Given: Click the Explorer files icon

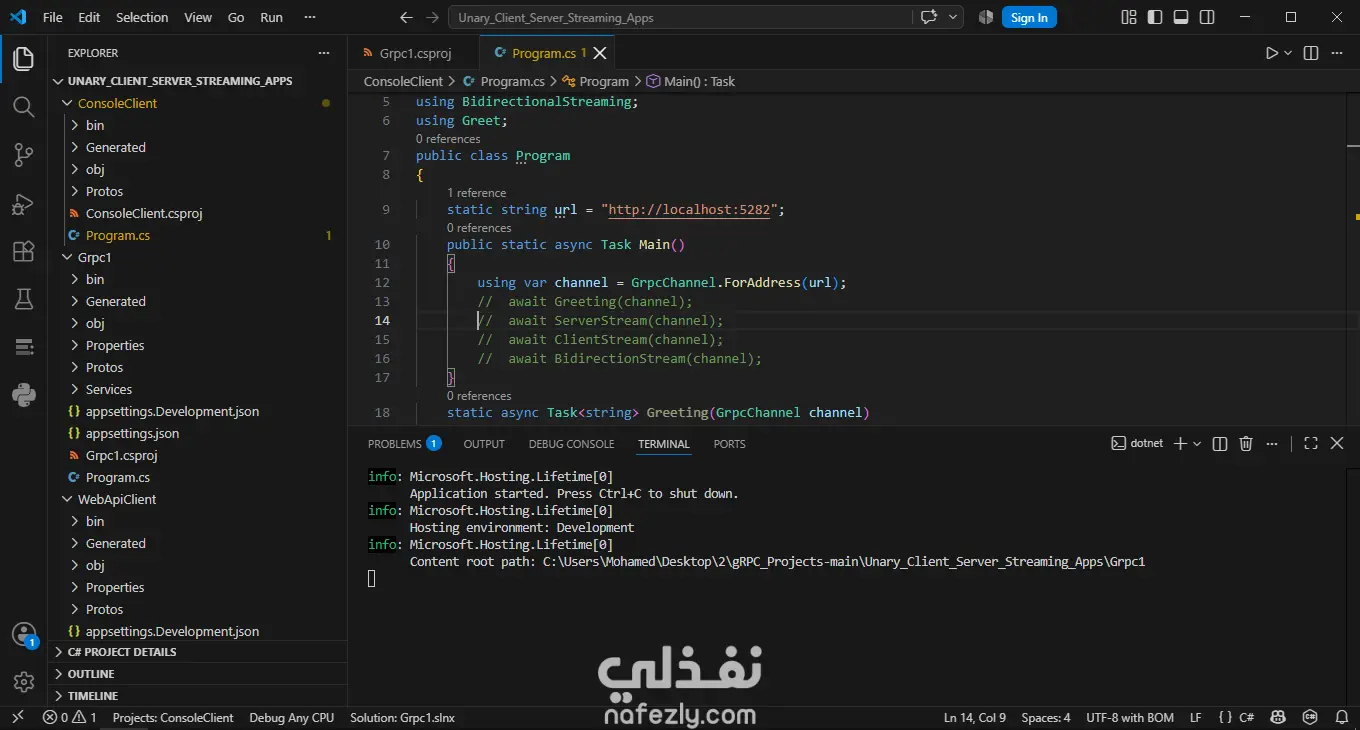Looking at the screenshot, I should coord(23,59).
